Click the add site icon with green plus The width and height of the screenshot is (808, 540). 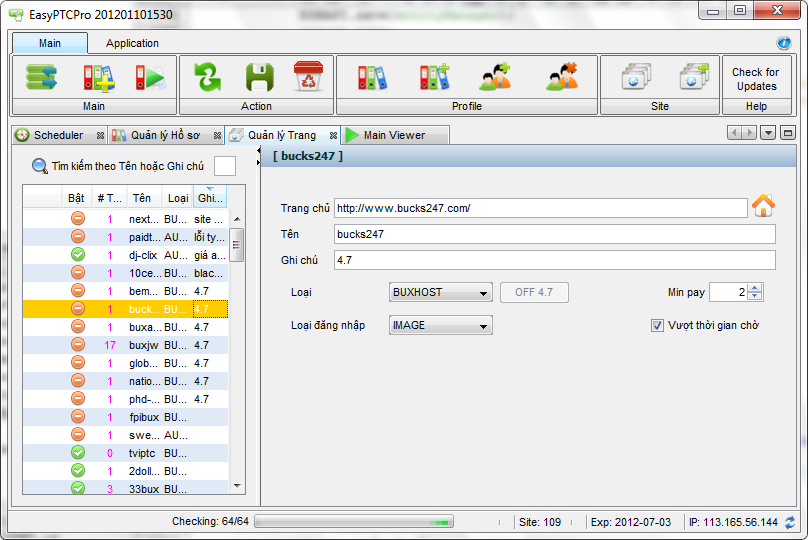(694, 77)
